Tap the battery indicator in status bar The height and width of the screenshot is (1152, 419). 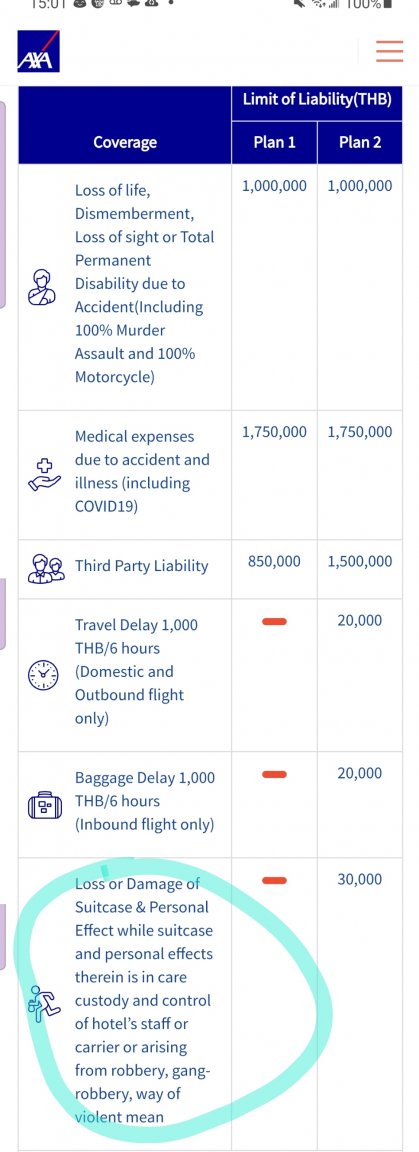(x=388, y=4)
